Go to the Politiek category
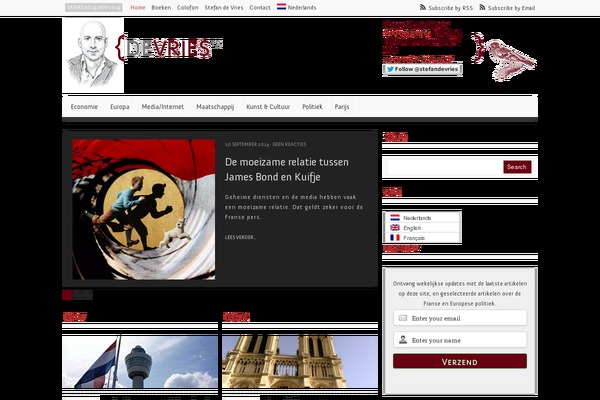This screenshot has width=600, height=400. [312, 107]
